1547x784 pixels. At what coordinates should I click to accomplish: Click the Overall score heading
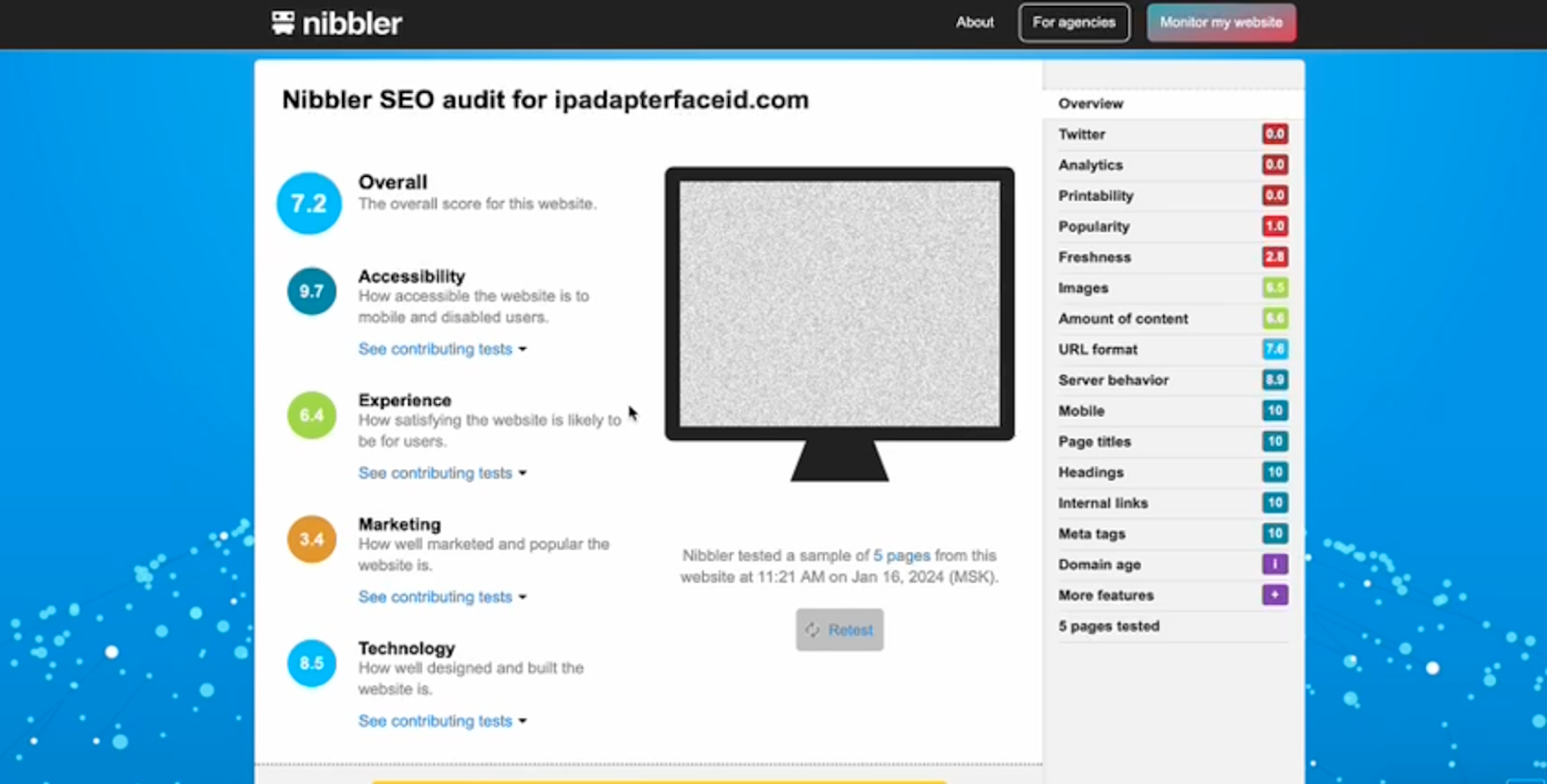tap(393, 182)
